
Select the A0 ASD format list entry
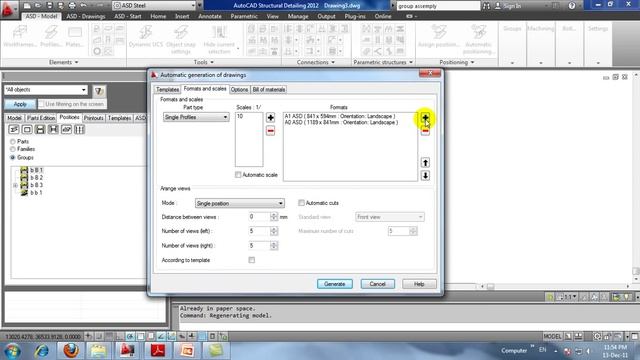(341, 122)
